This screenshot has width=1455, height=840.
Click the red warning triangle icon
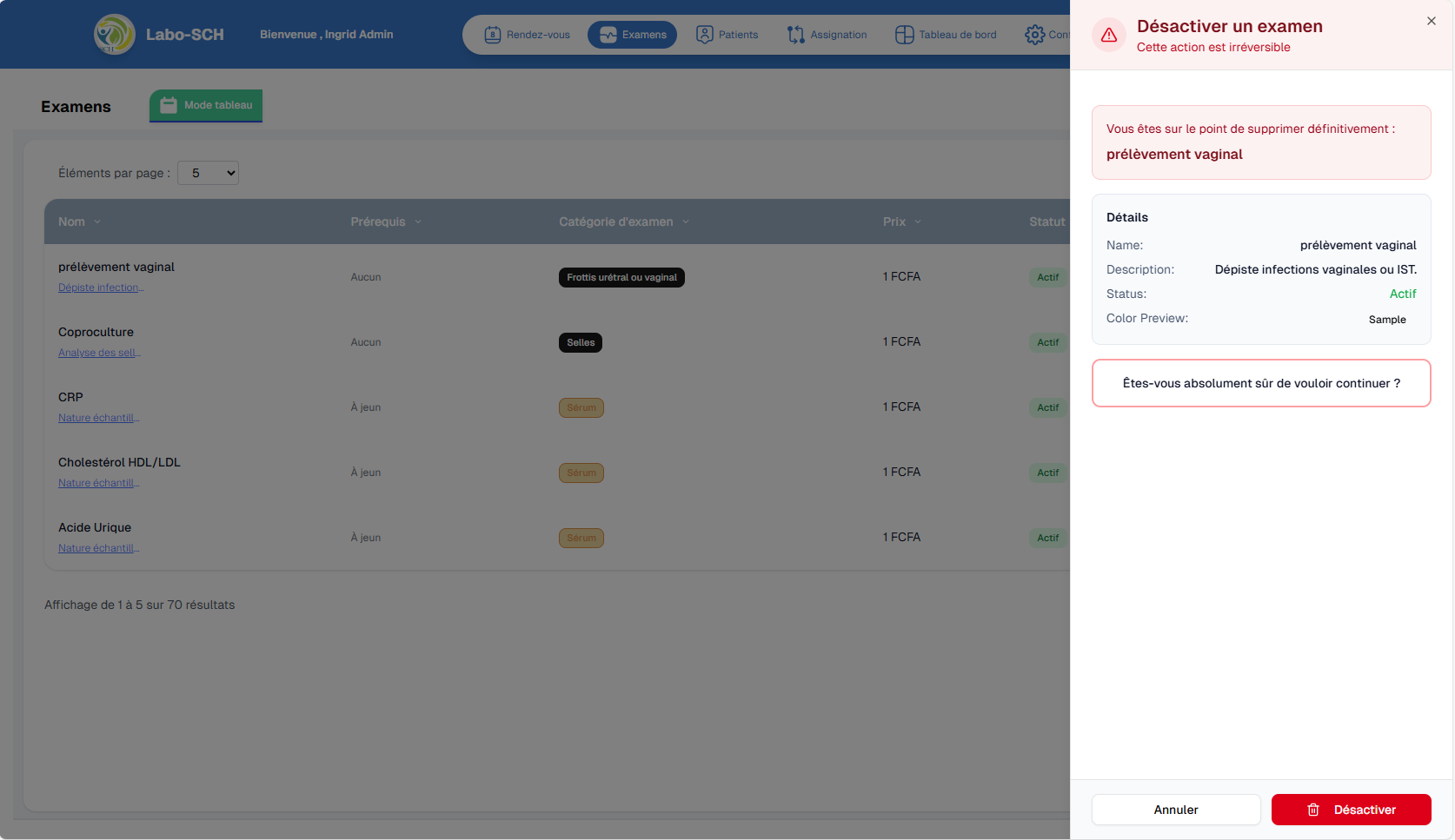pos(1109,36)
